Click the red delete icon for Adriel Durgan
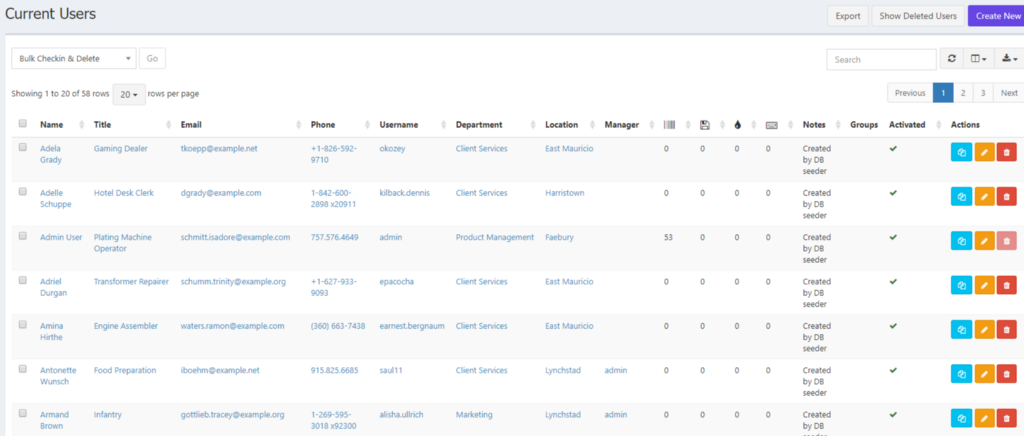The height and width of the screenshot is (436, 1024). pyautogui.click(x=1007, y=286)
